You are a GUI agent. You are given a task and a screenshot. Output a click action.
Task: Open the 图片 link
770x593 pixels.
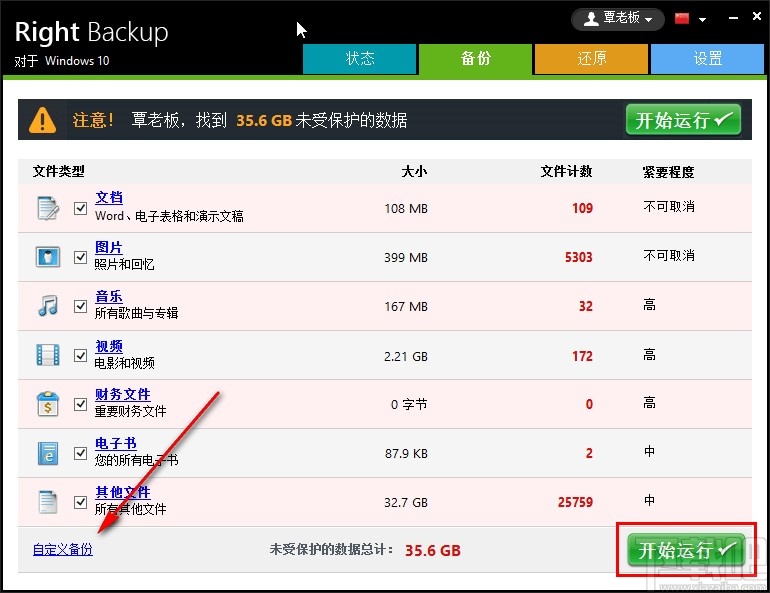click(109, 247)
